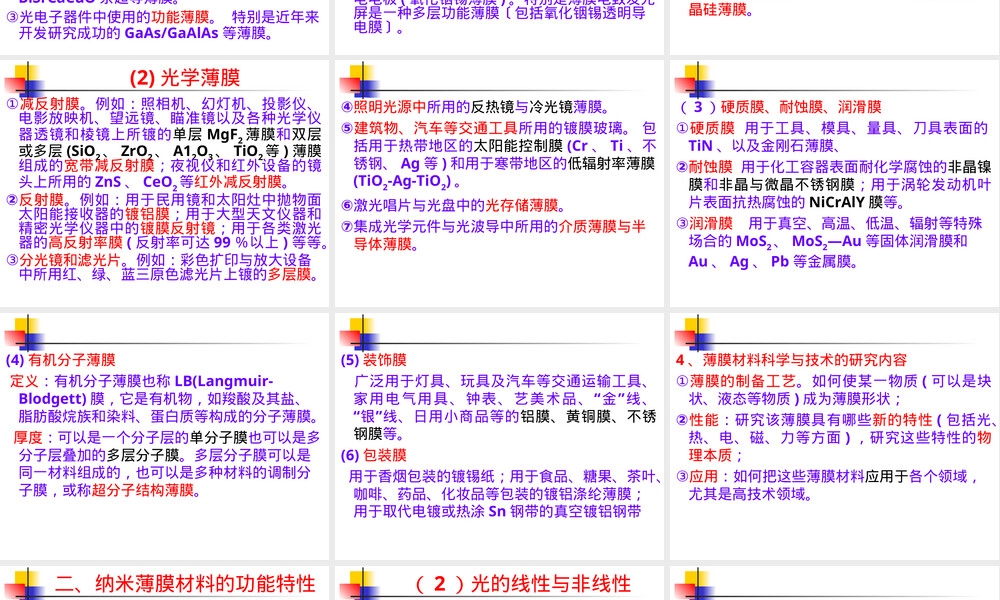
Task: Click the heading 4、薄膜材料科学与技术的研究内容
Action: (791, 360)
